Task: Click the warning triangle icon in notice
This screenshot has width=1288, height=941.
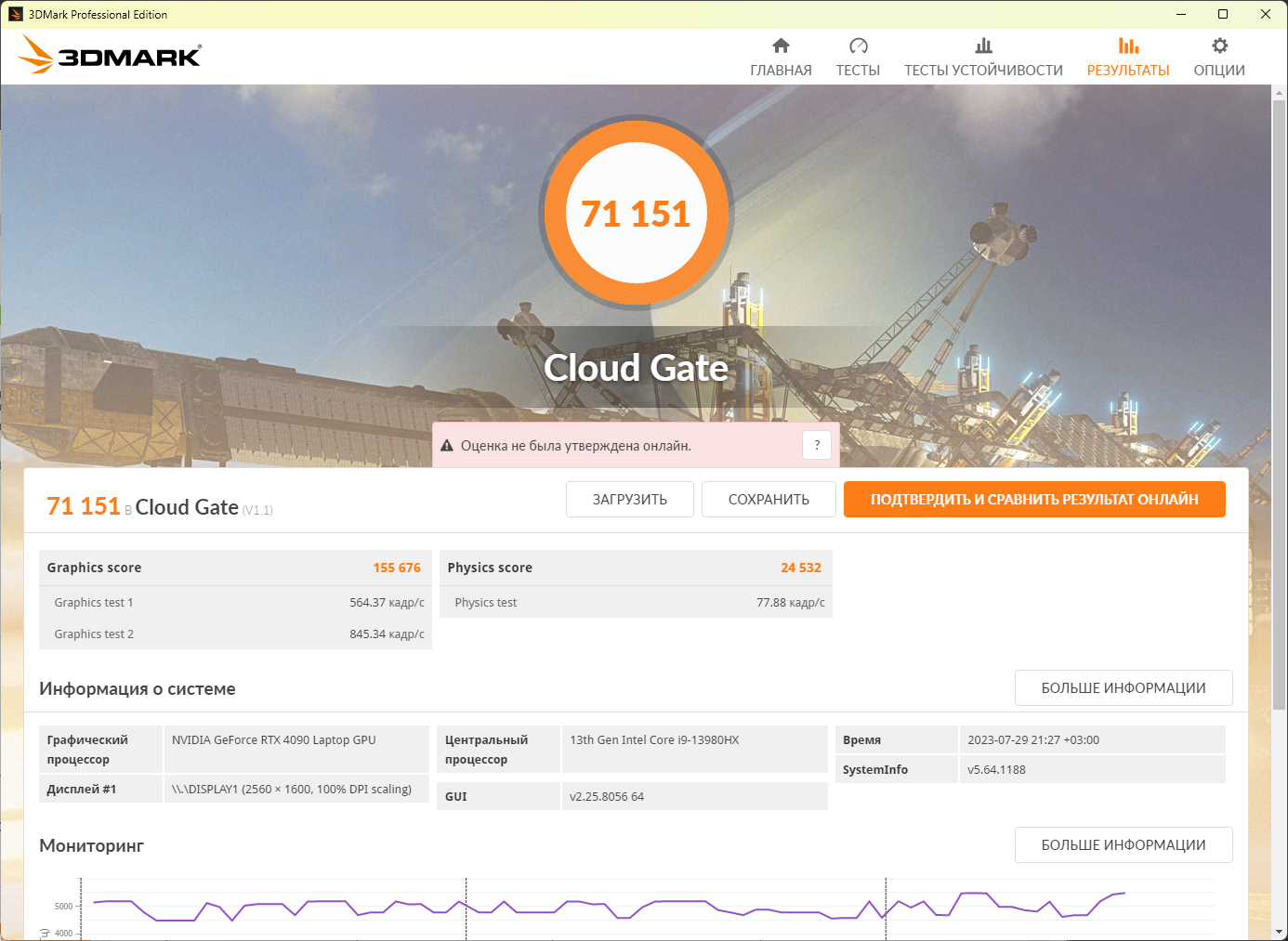Action: coord(447,446)
